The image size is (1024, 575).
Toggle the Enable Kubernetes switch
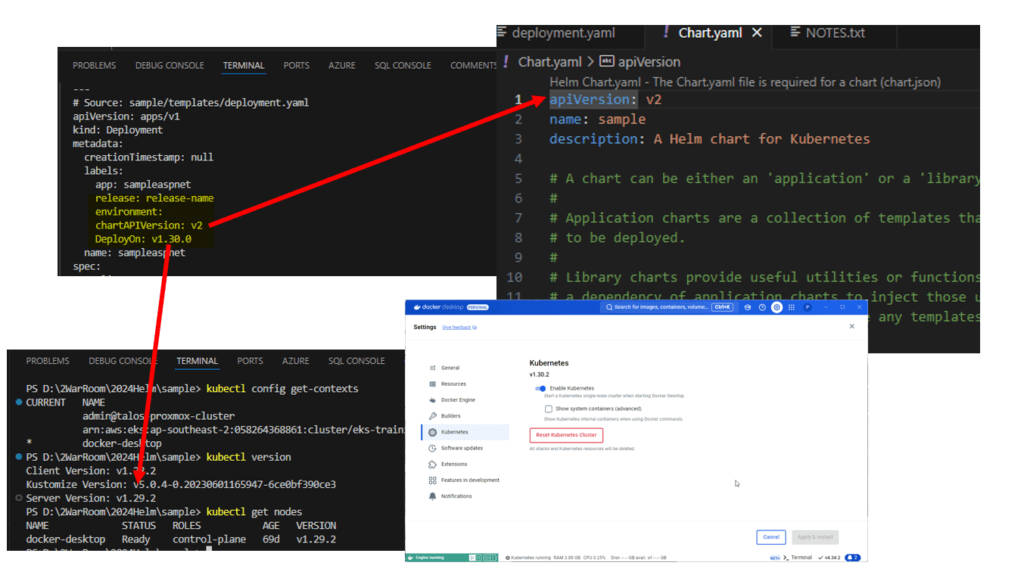pos(541,388)
